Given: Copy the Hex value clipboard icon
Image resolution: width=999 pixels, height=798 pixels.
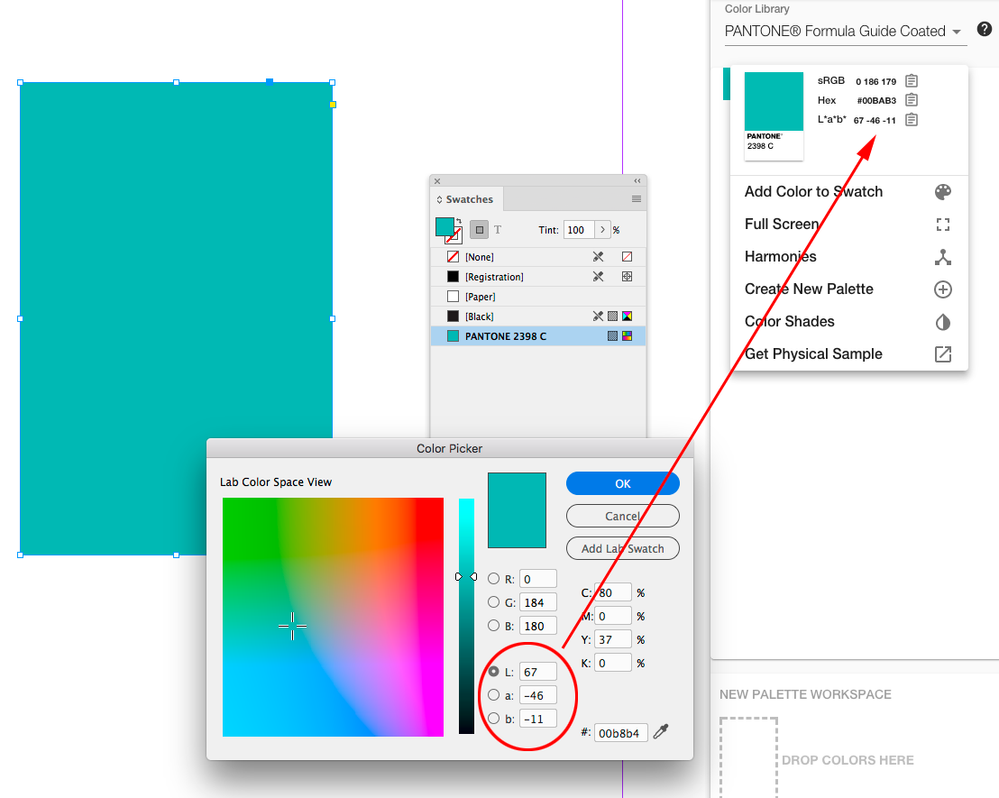Looking at the screenshot, I should (x=912, y=100).
